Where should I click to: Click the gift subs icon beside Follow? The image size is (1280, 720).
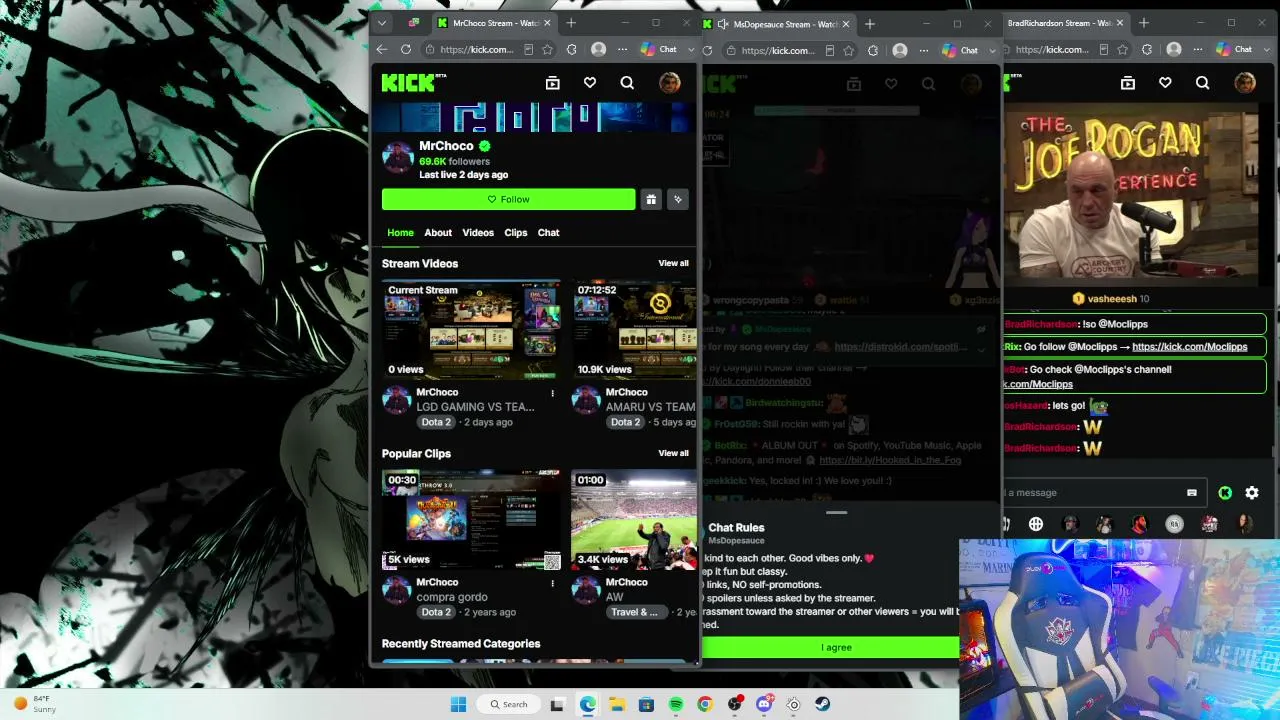pyautogui.click(x=651, y=199)
